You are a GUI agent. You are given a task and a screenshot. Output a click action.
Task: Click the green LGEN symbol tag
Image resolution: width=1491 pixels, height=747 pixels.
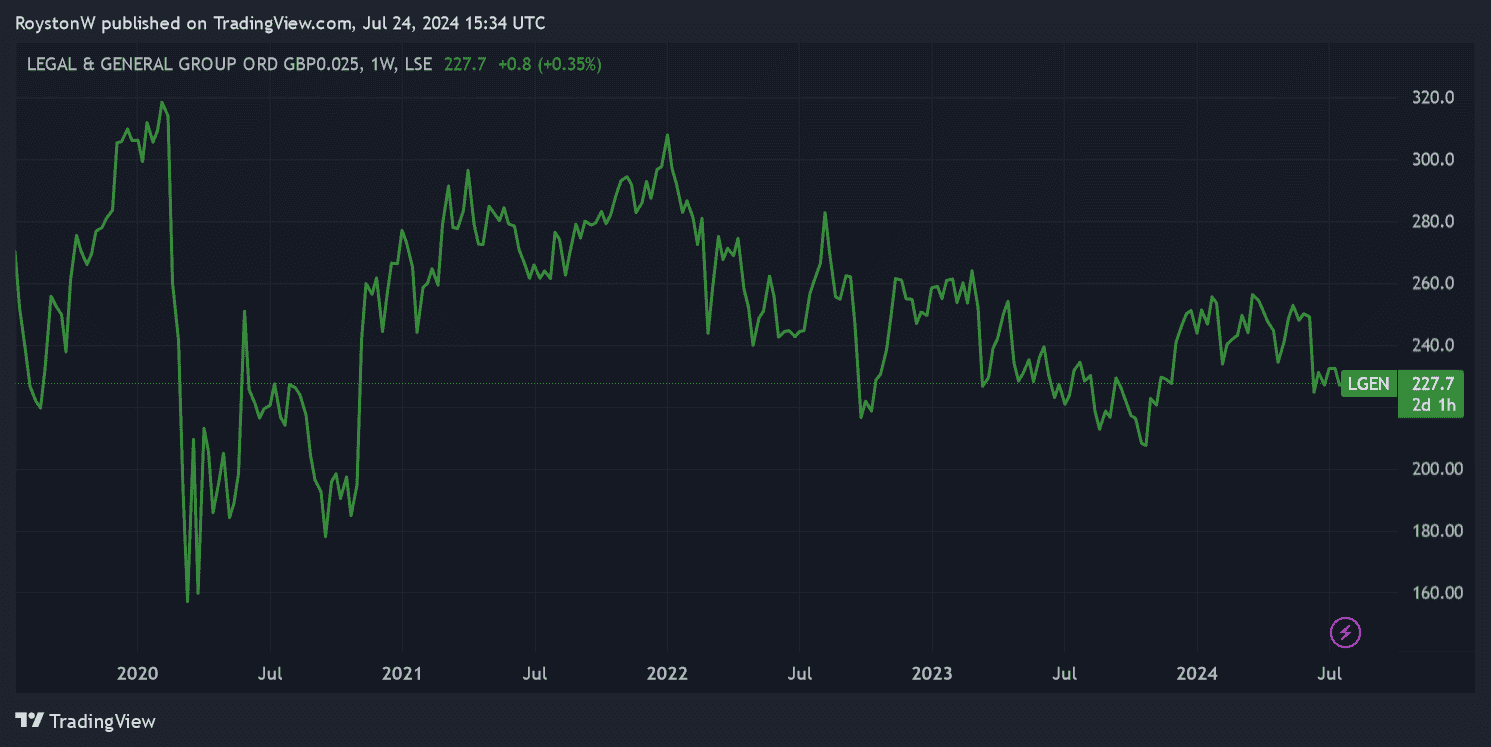[1367, 384]
